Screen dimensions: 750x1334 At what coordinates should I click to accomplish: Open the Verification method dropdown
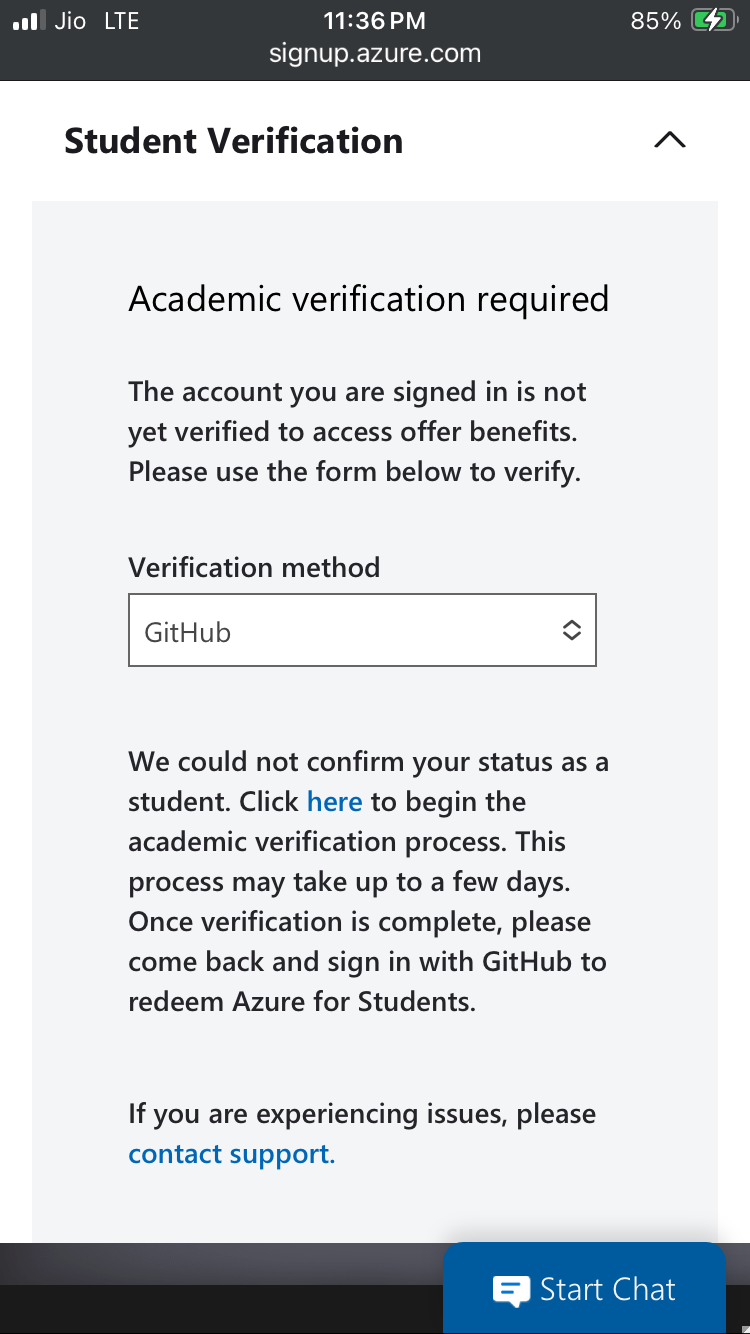click(362, 630)
